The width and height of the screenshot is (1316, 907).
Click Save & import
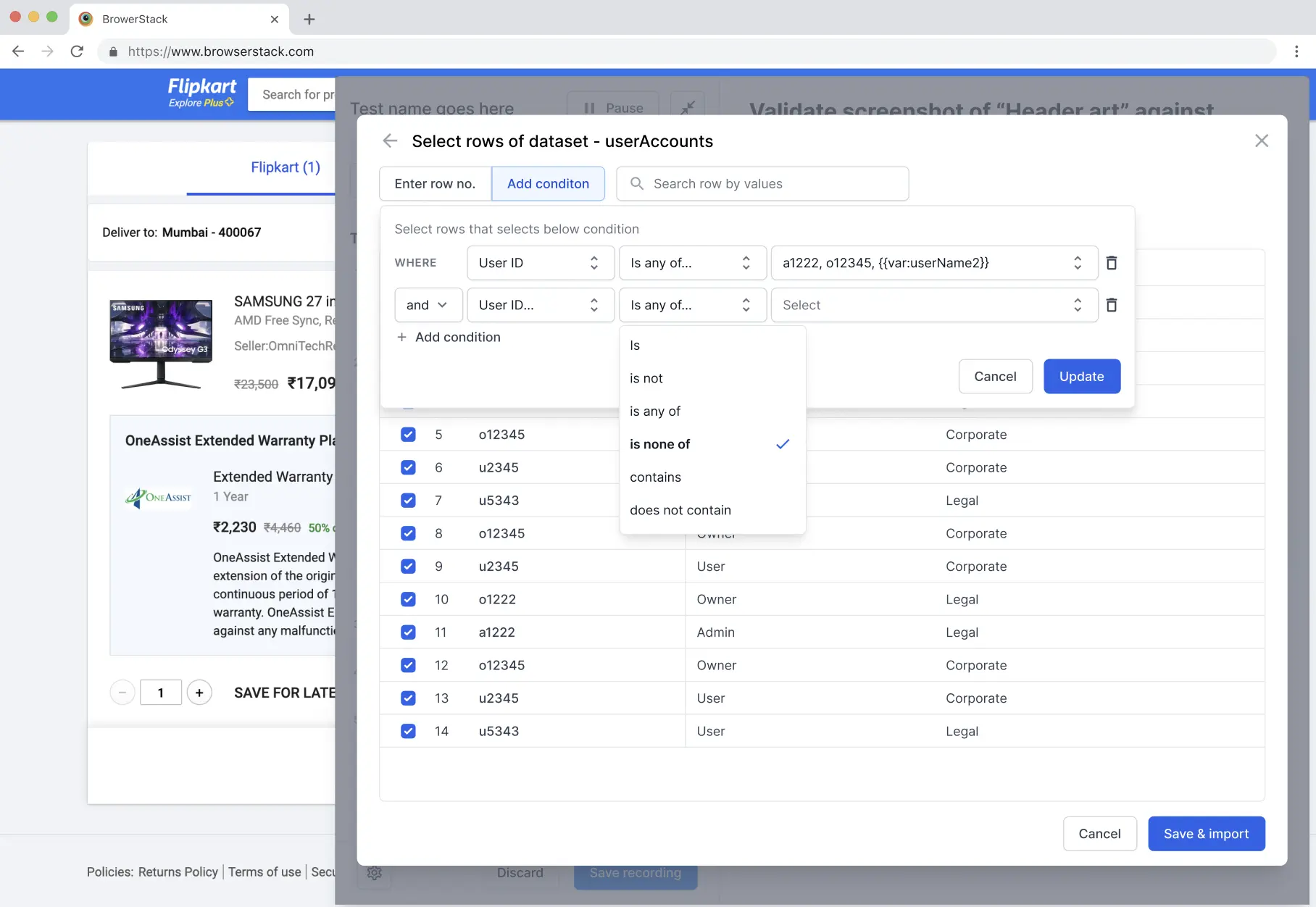pyautogui.click(x=1206, y=834)
